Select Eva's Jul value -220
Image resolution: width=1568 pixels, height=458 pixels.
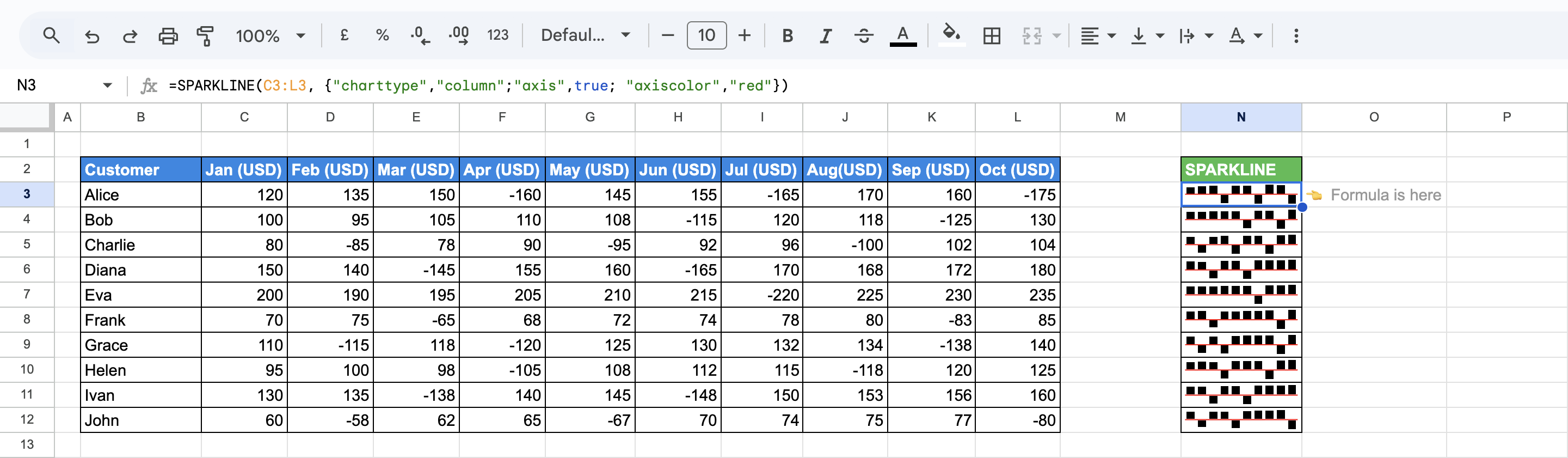761,295
